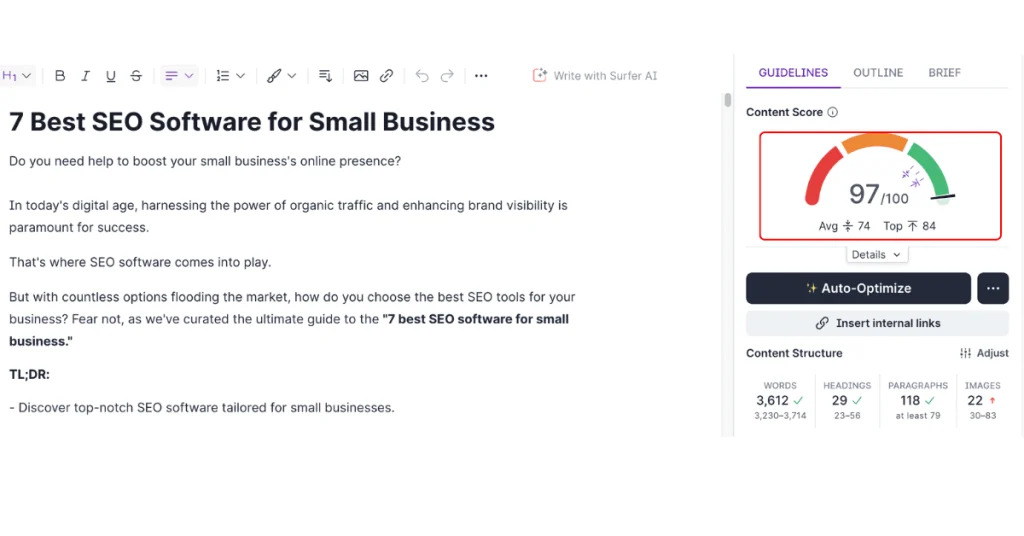Toggle italic formatting
Viewport: 1024px width, 536px height.
[85, 76]
